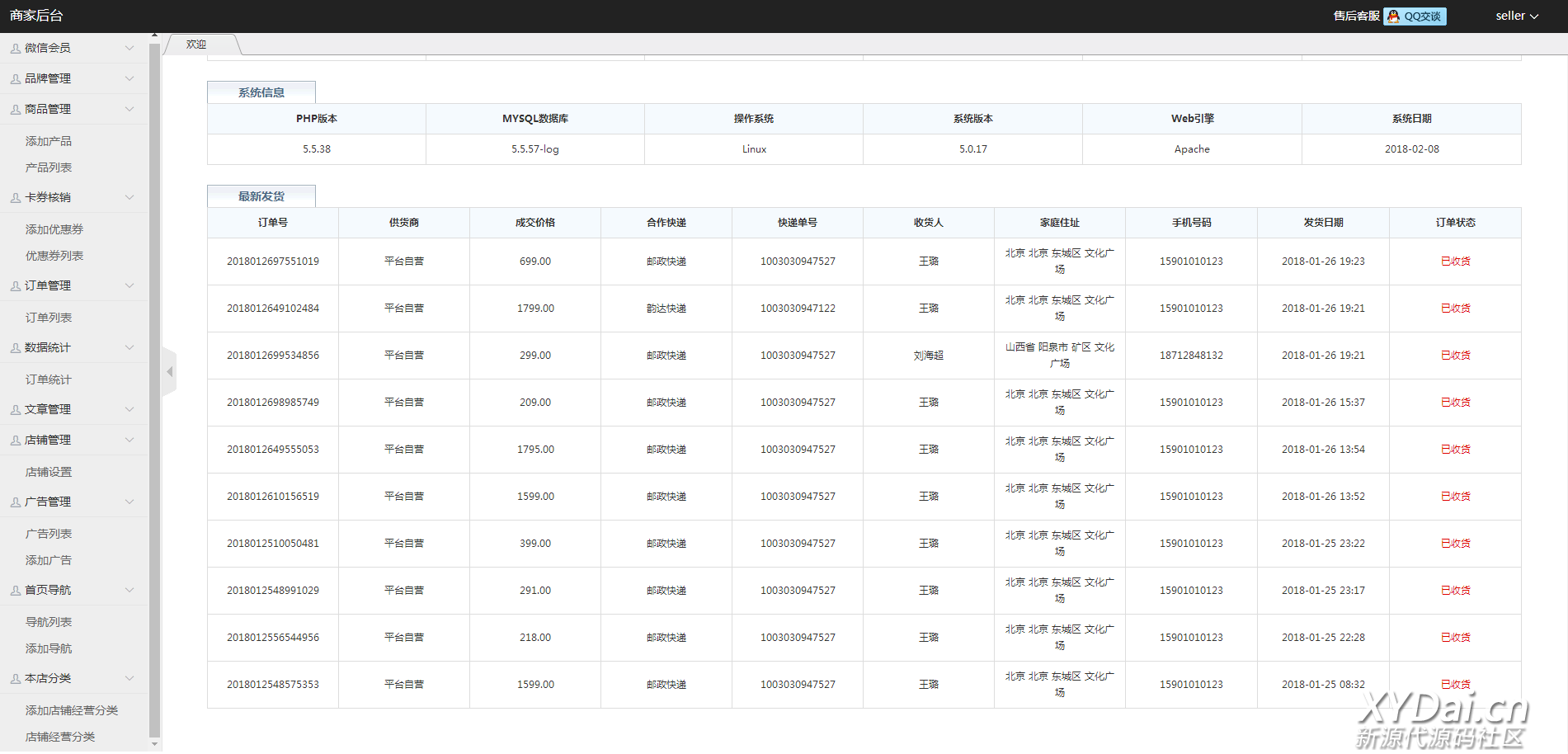Collapse the 卡券核销 menu chevron
Viewport: 1568px width, 754px height.
pos(129,197)
